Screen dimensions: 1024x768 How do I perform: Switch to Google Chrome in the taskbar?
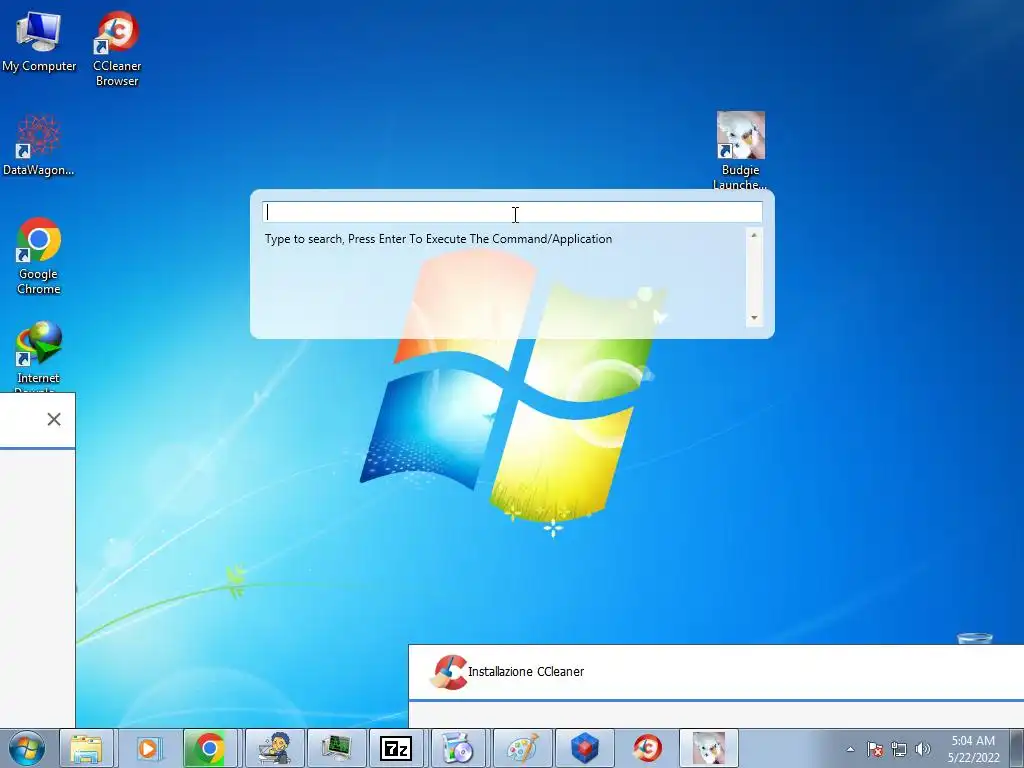click(x=210, y=748)
